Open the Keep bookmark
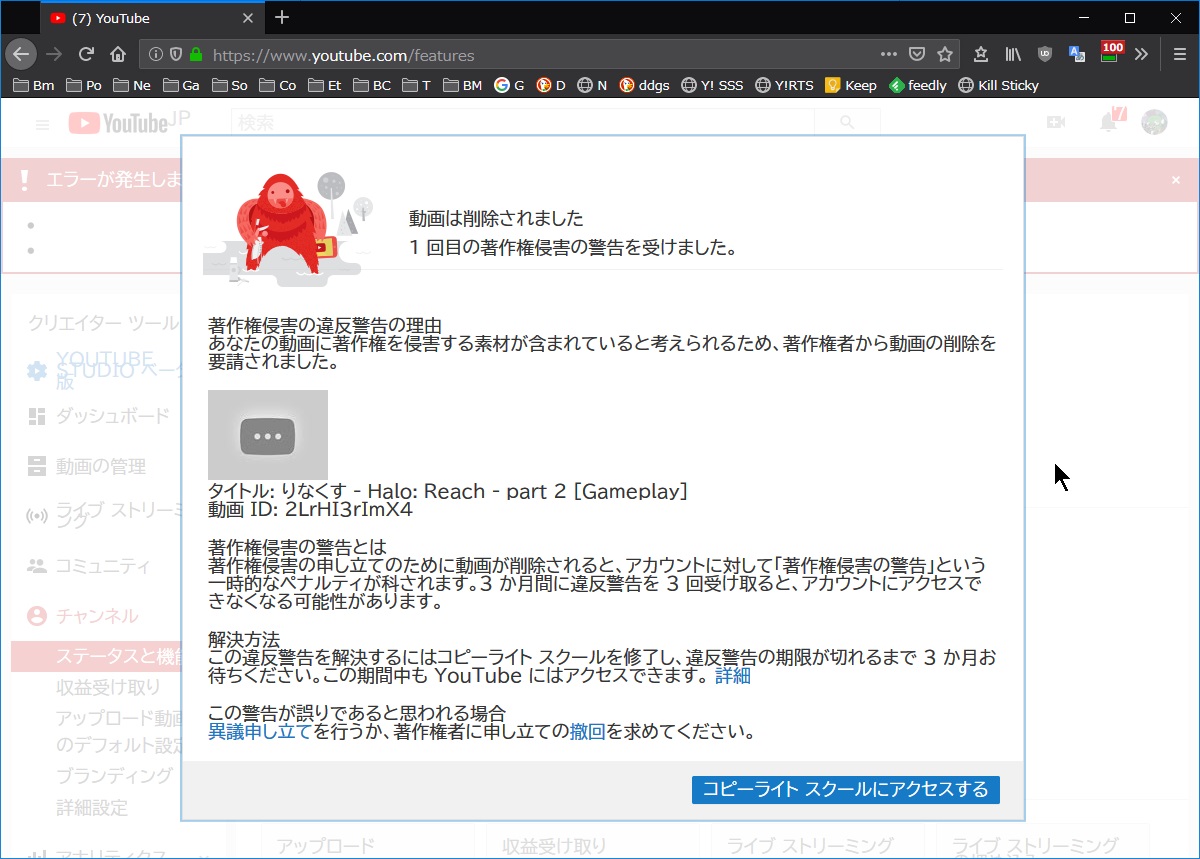Viewport: 1200px width, 859px height. point(851,85)
